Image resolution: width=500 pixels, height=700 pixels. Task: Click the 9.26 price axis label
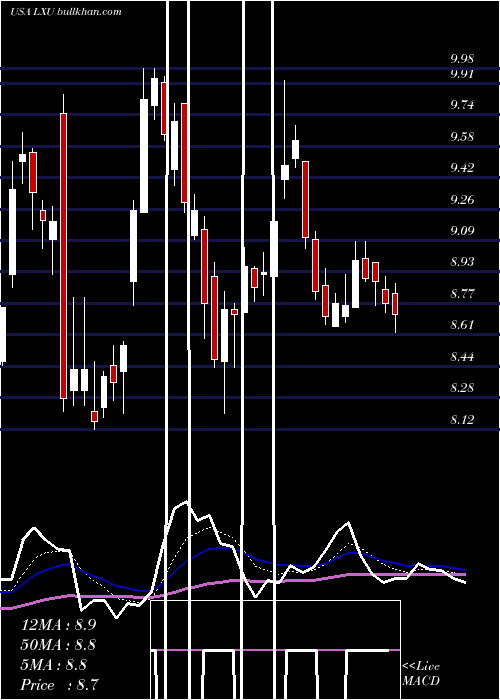click(462, 199)
